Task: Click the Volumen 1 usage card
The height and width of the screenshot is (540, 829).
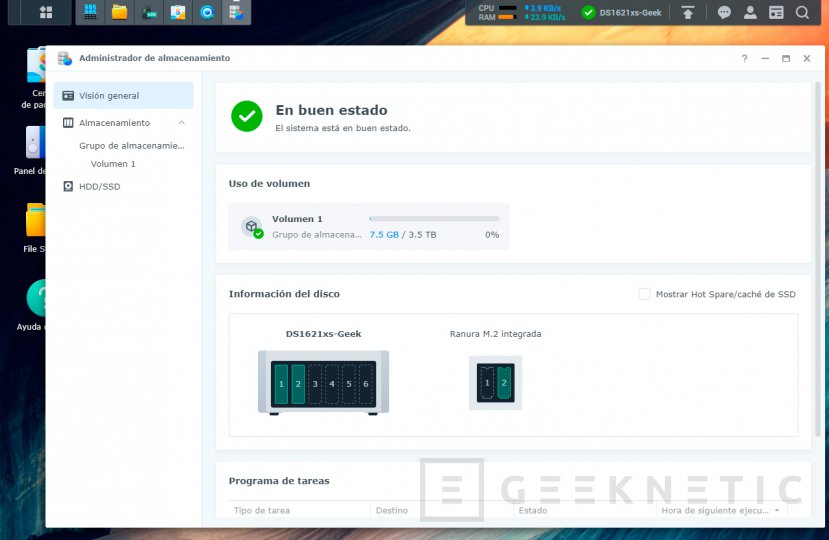Action: click(368, 227)
